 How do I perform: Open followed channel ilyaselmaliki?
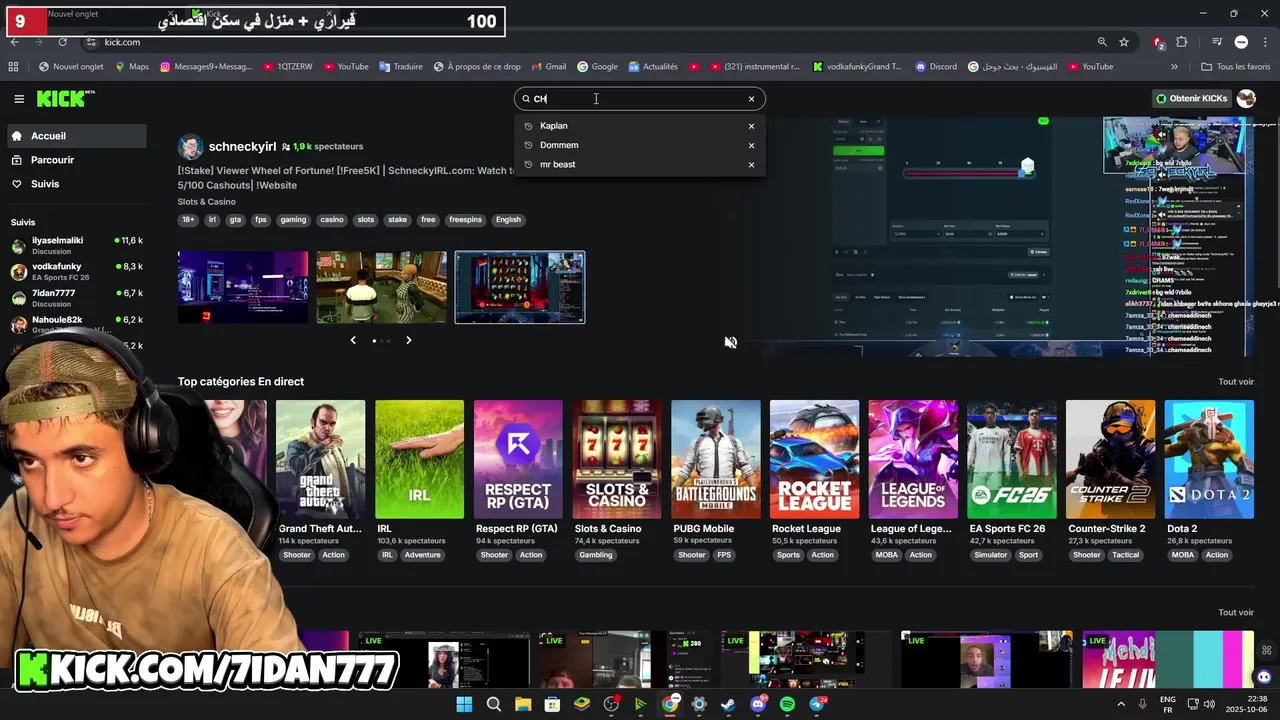coord(76,245)
